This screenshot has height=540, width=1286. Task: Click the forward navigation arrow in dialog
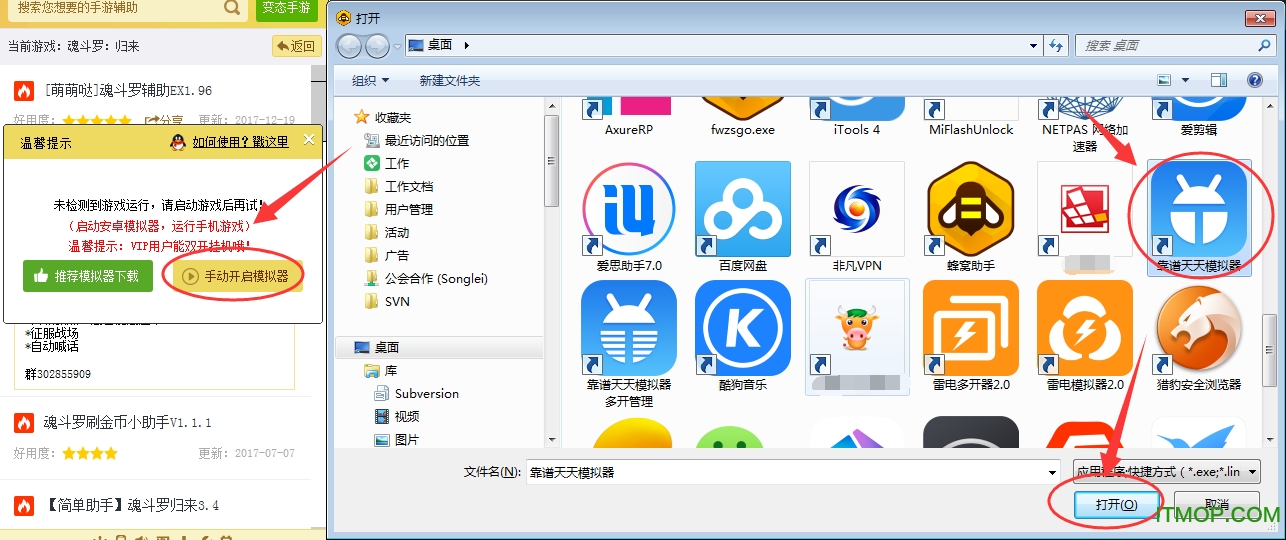pos(377,45)
